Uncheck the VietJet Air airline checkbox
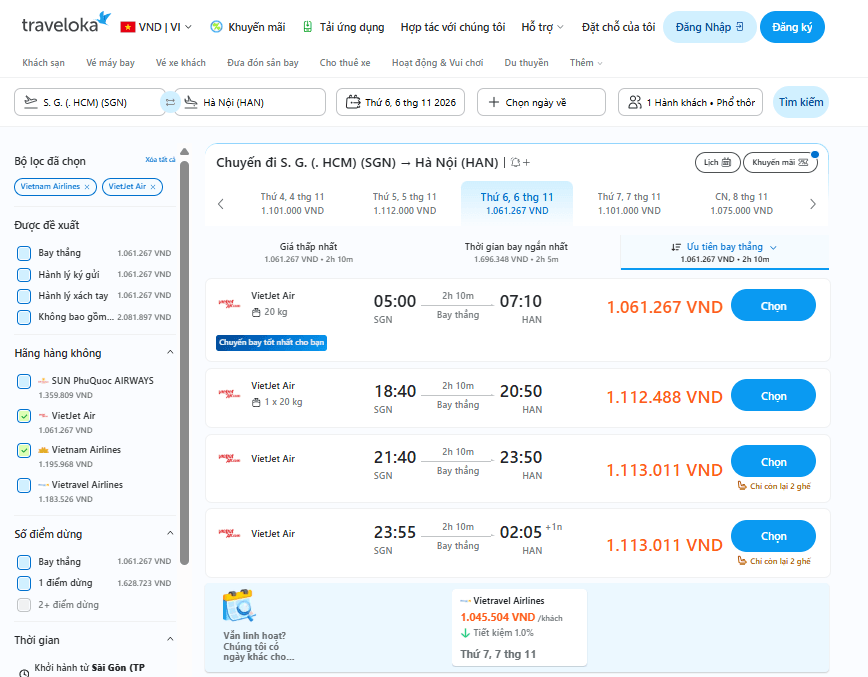Screen dimensions: 868x677 24,416
